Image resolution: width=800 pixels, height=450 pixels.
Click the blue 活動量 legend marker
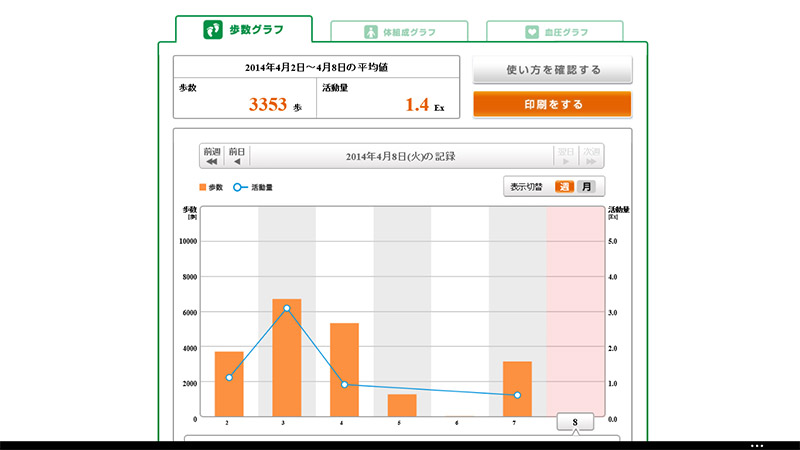[x=239, y=187]
